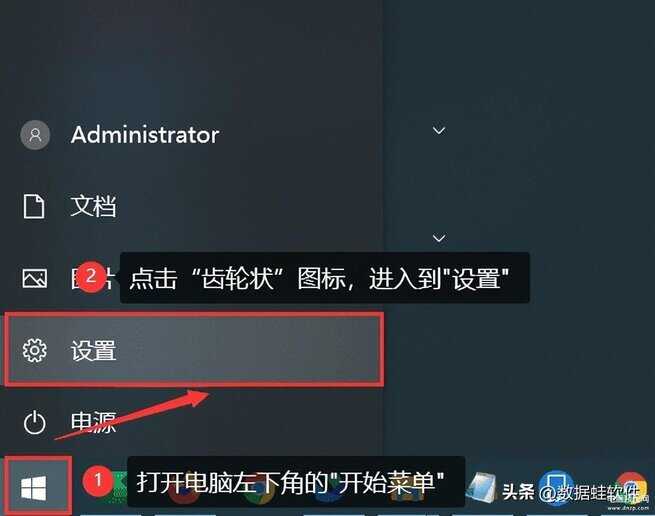Click the Administrator user avatar

(35, 135)
